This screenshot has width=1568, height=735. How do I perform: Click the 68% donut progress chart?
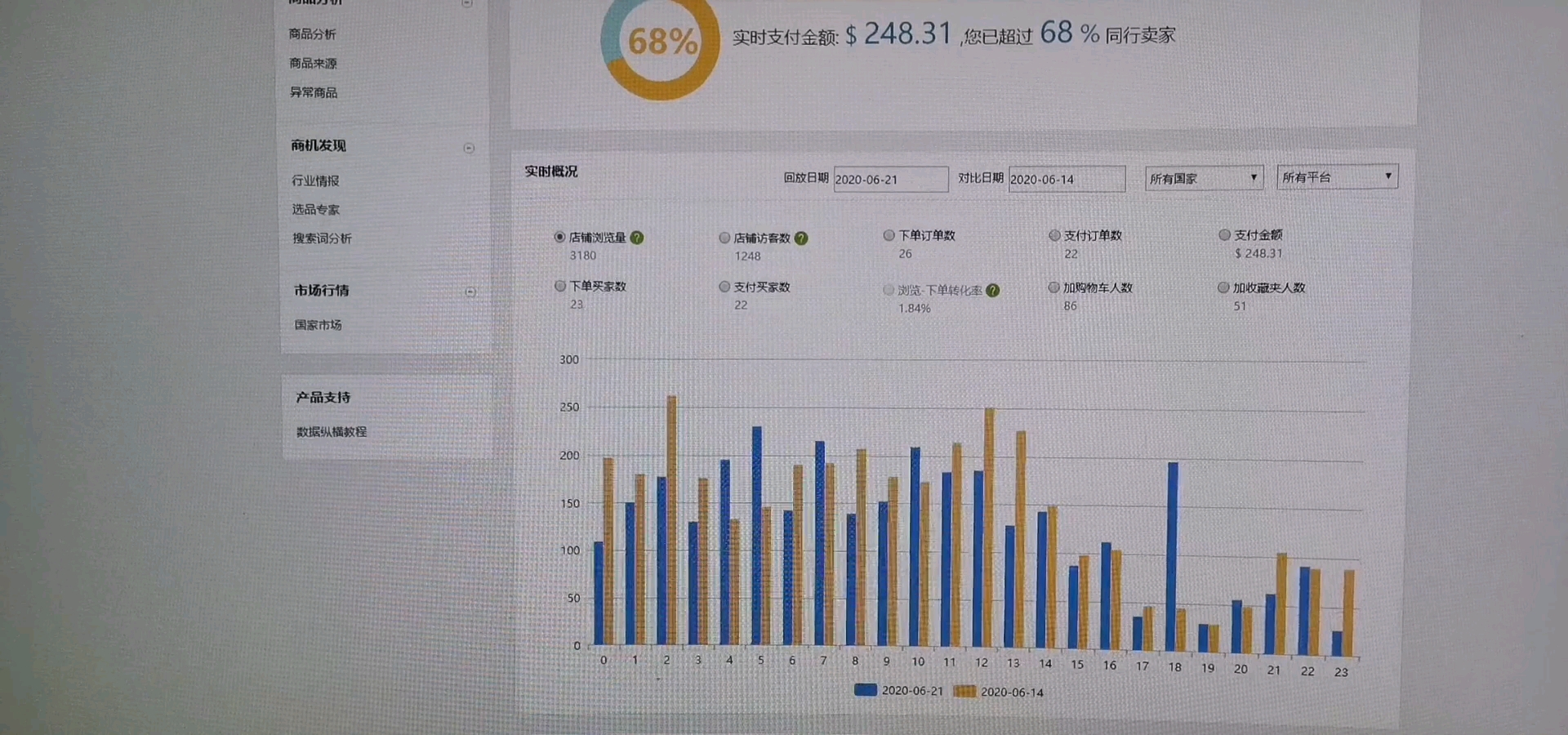click(660, 42)
